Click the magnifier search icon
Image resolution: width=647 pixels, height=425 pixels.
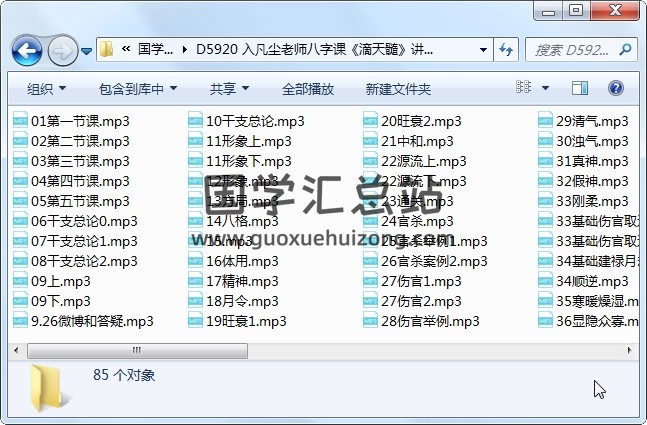(626, 50)
